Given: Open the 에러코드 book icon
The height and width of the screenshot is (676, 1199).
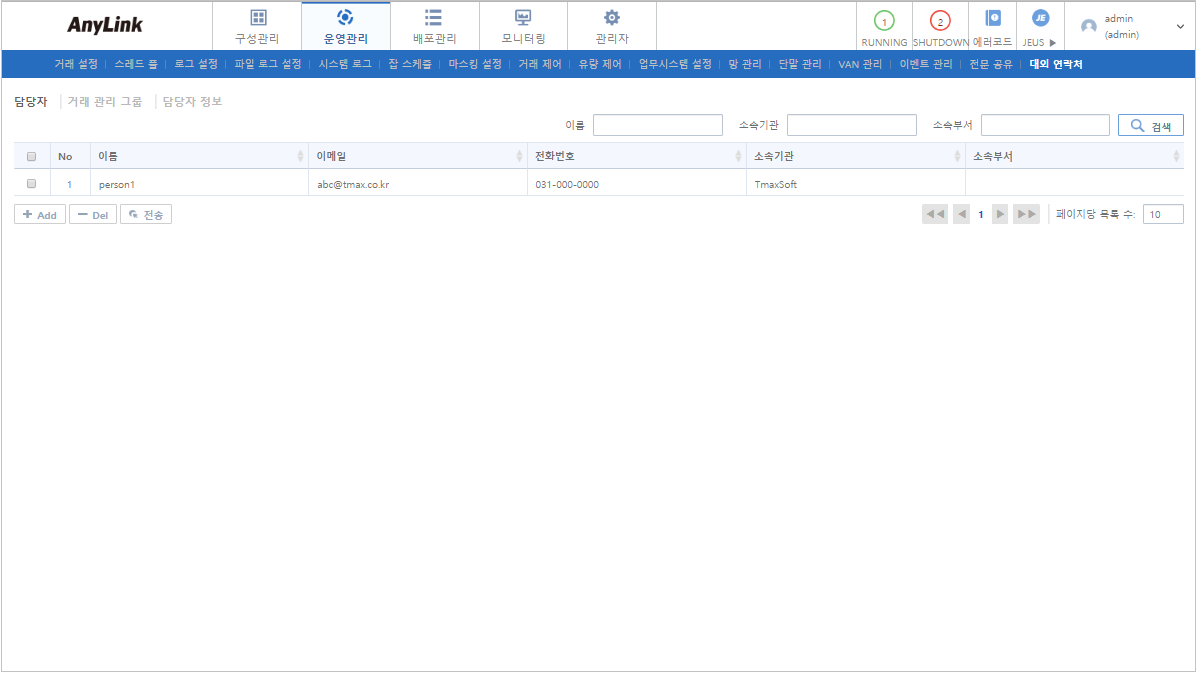Looking at the screenshot, I should (993, 18).
